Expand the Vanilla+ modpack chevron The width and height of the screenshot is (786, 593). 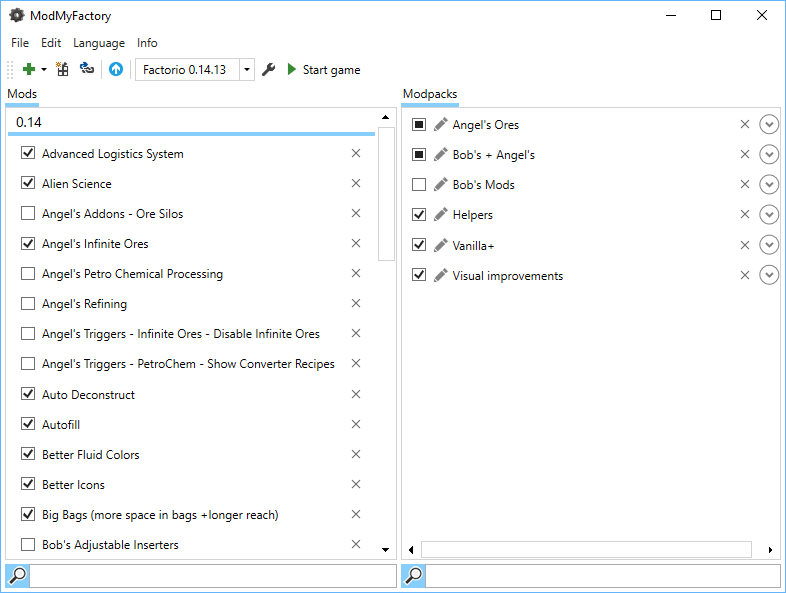click(x=769, y=245)
